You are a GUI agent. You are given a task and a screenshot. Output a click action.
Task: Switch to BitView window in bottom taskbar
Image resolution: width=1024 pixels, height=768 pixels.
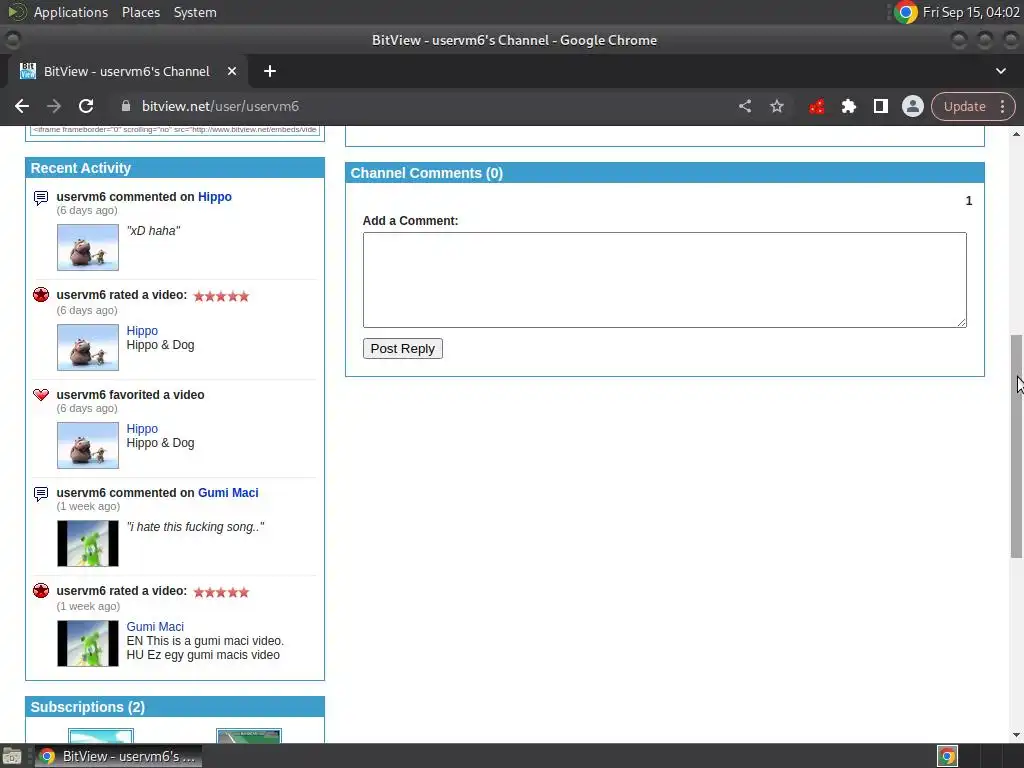click(x=118, y=756)
